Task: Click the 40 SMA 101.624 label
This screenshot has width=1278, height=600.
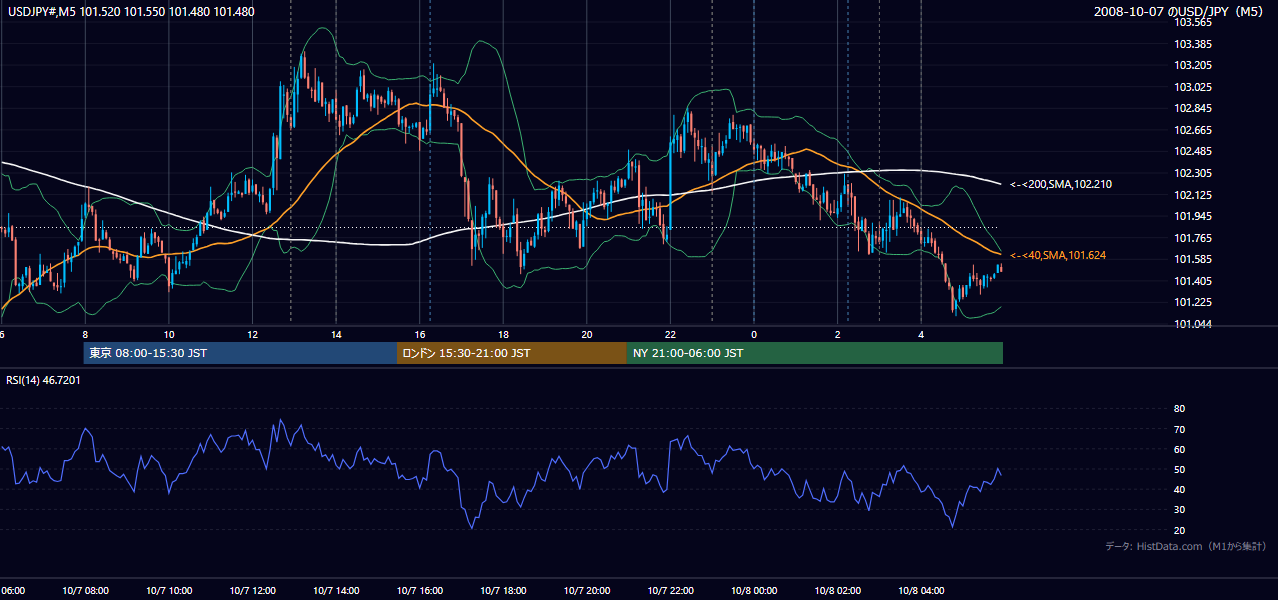Action: coord(1058,256)
